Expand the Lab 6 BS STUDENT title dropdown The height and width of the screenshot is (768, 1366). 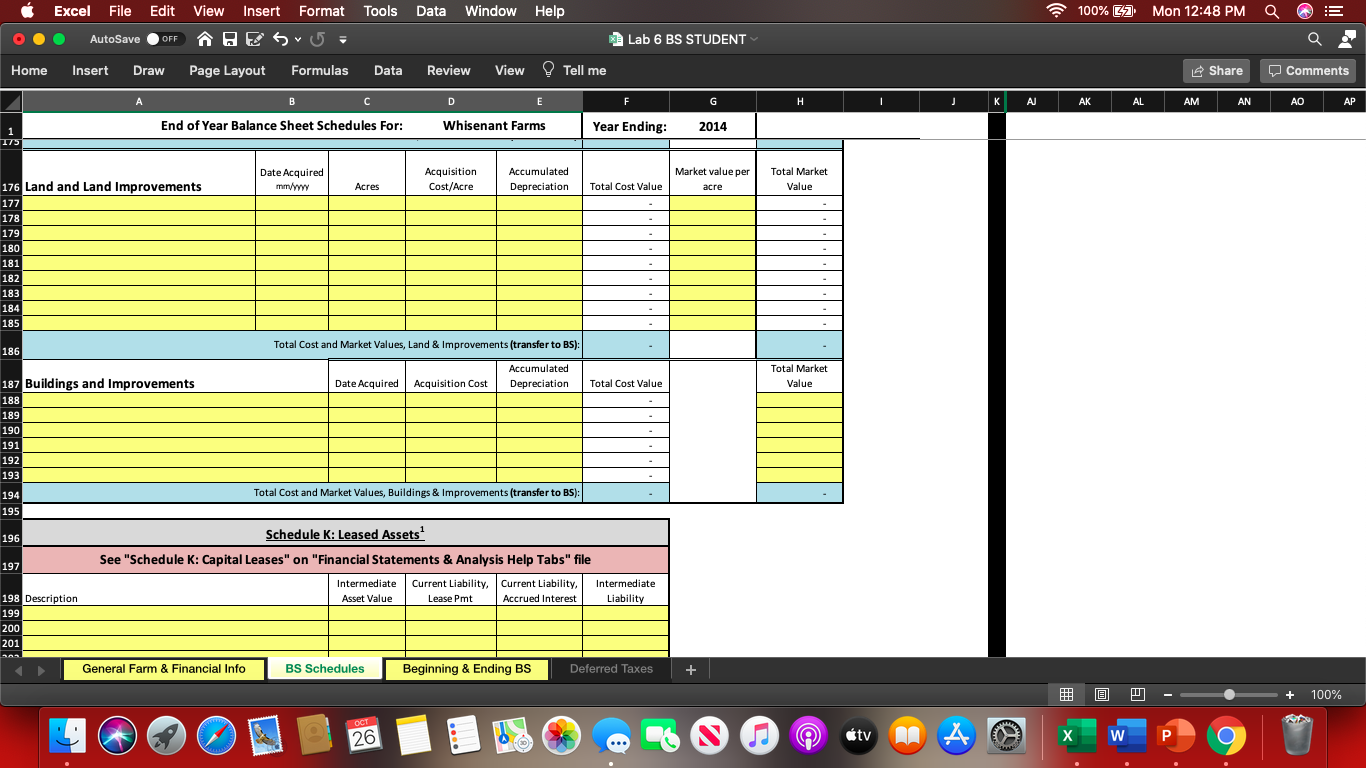point(752,39)
